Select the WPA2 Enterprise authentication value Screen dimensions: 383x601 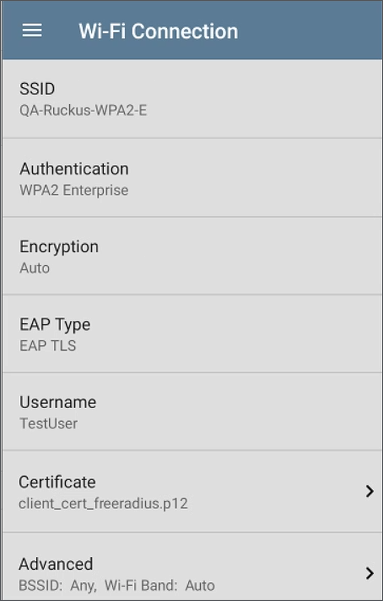74,190
